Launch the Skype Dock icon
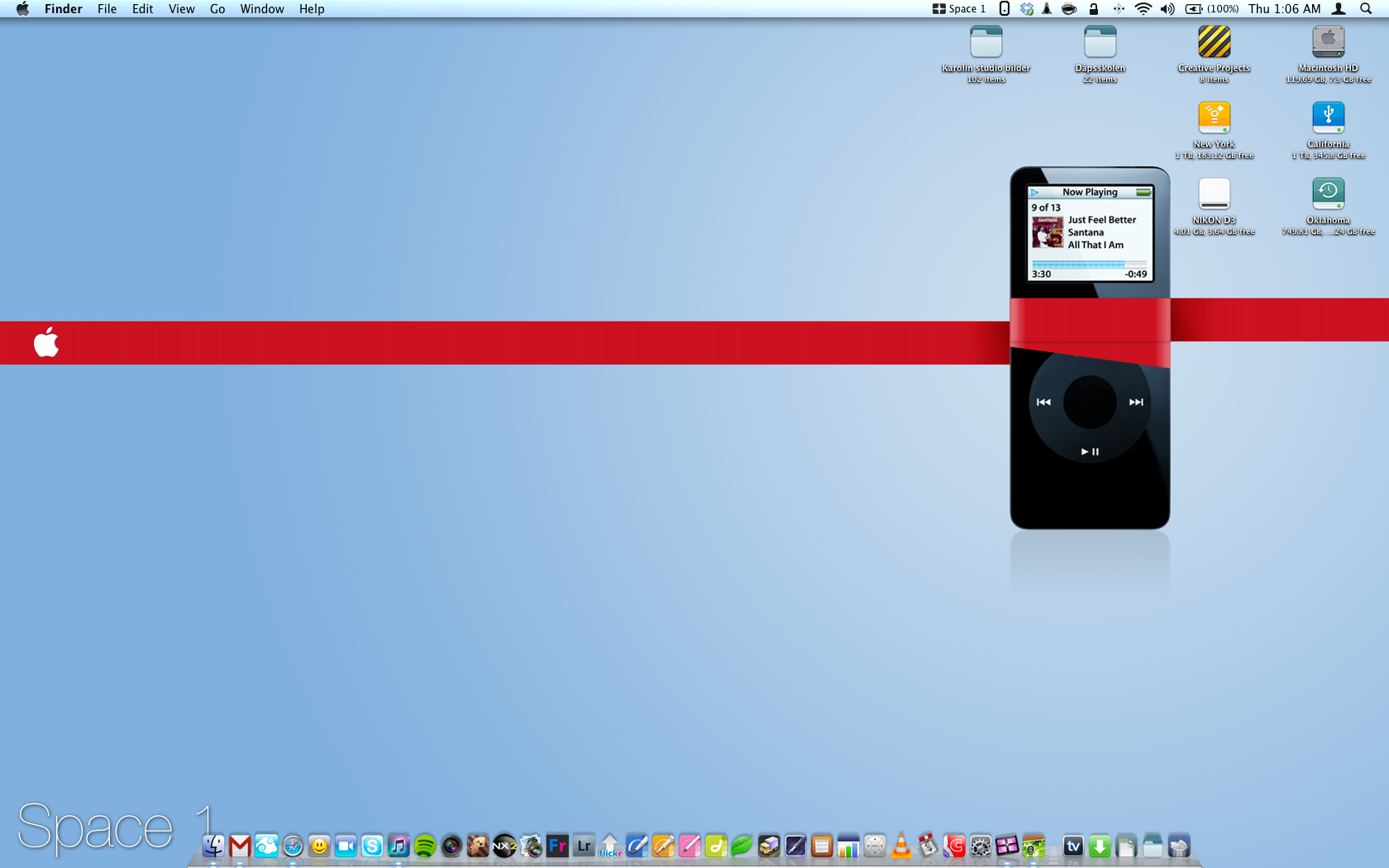This screenshot has height=868, width=1389. [372, 846]
